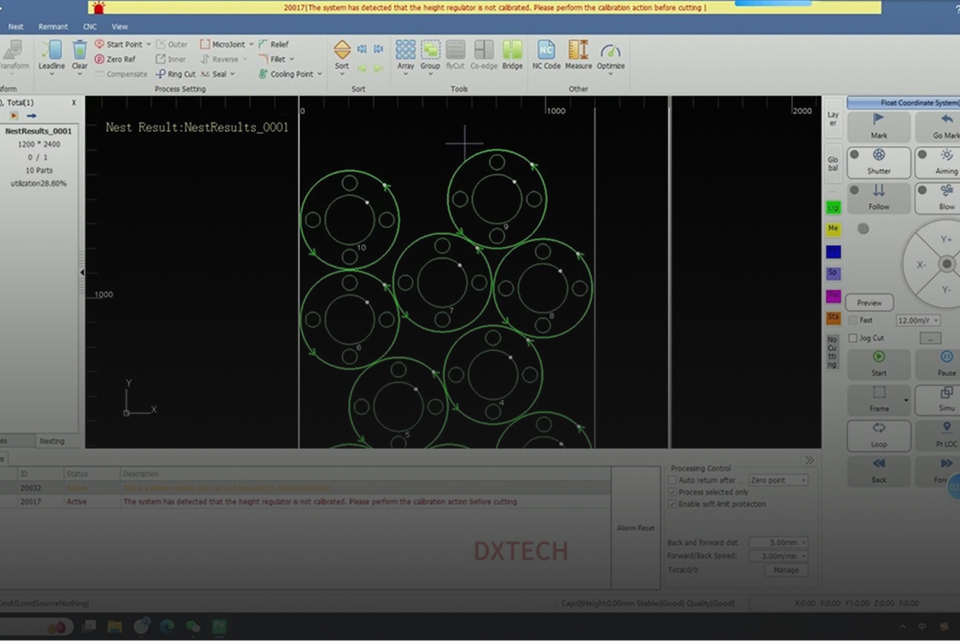Click the Frame button icon
This screenshot has width=960, height=641.
pos(879,393)
